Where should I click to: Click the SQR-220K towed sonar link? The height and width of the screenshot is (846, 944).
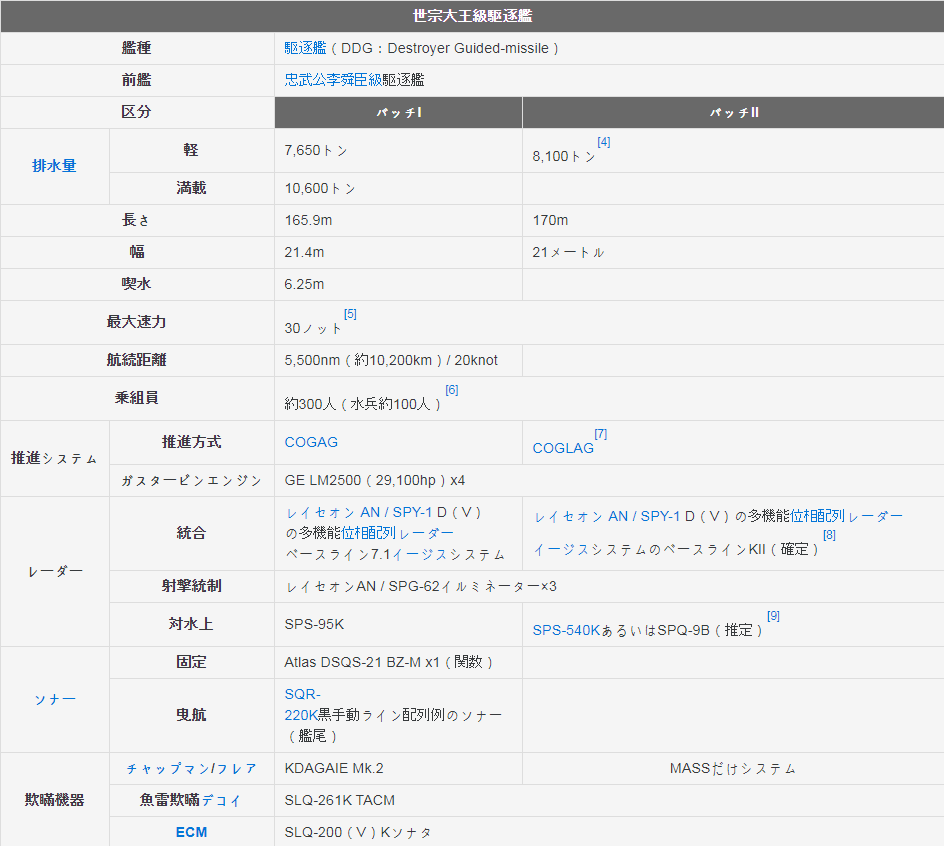302,704
